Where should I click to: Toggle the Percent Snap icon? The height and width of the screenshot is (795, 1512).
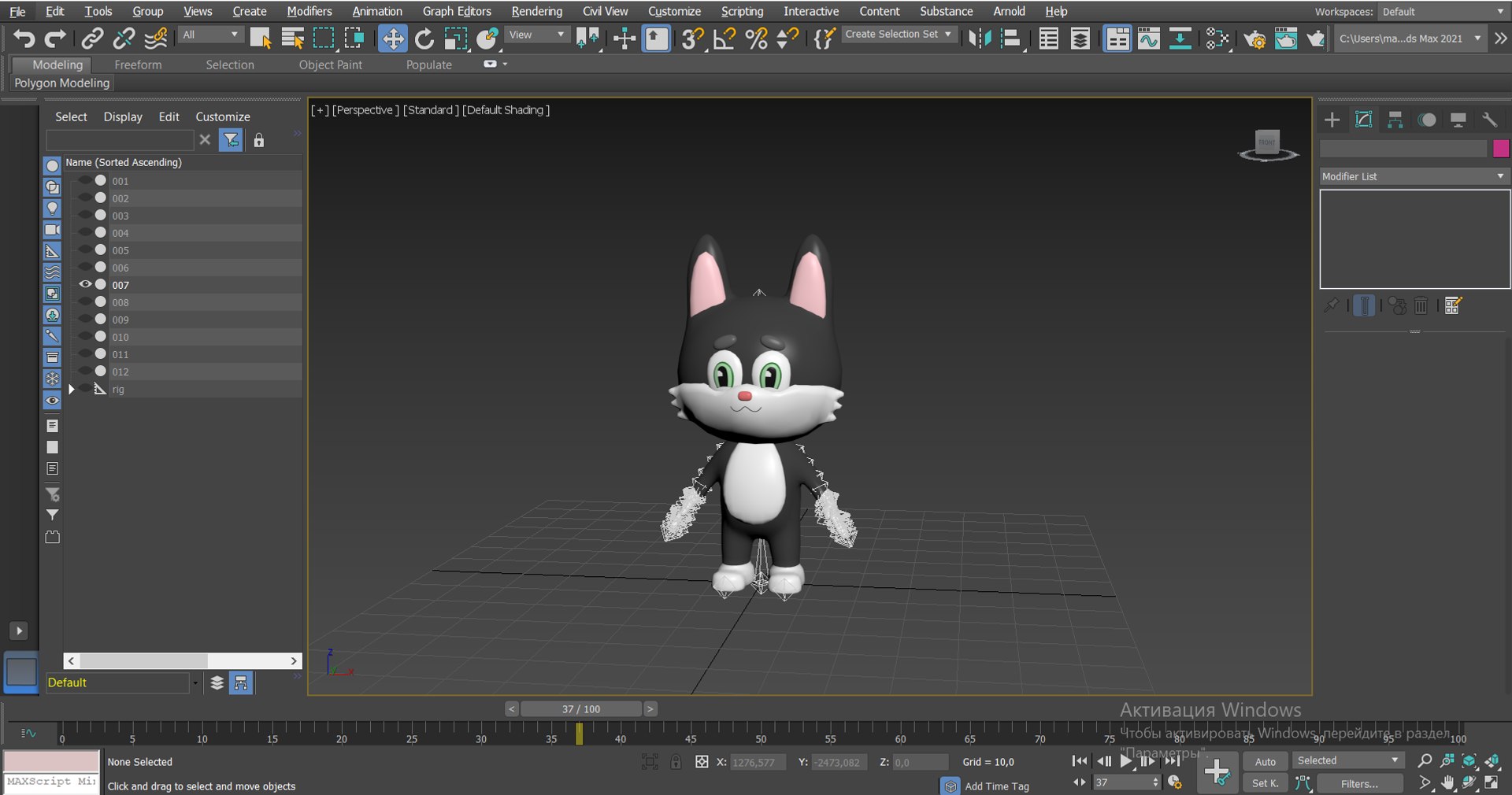pyautogui.click(x=756, y=39)
